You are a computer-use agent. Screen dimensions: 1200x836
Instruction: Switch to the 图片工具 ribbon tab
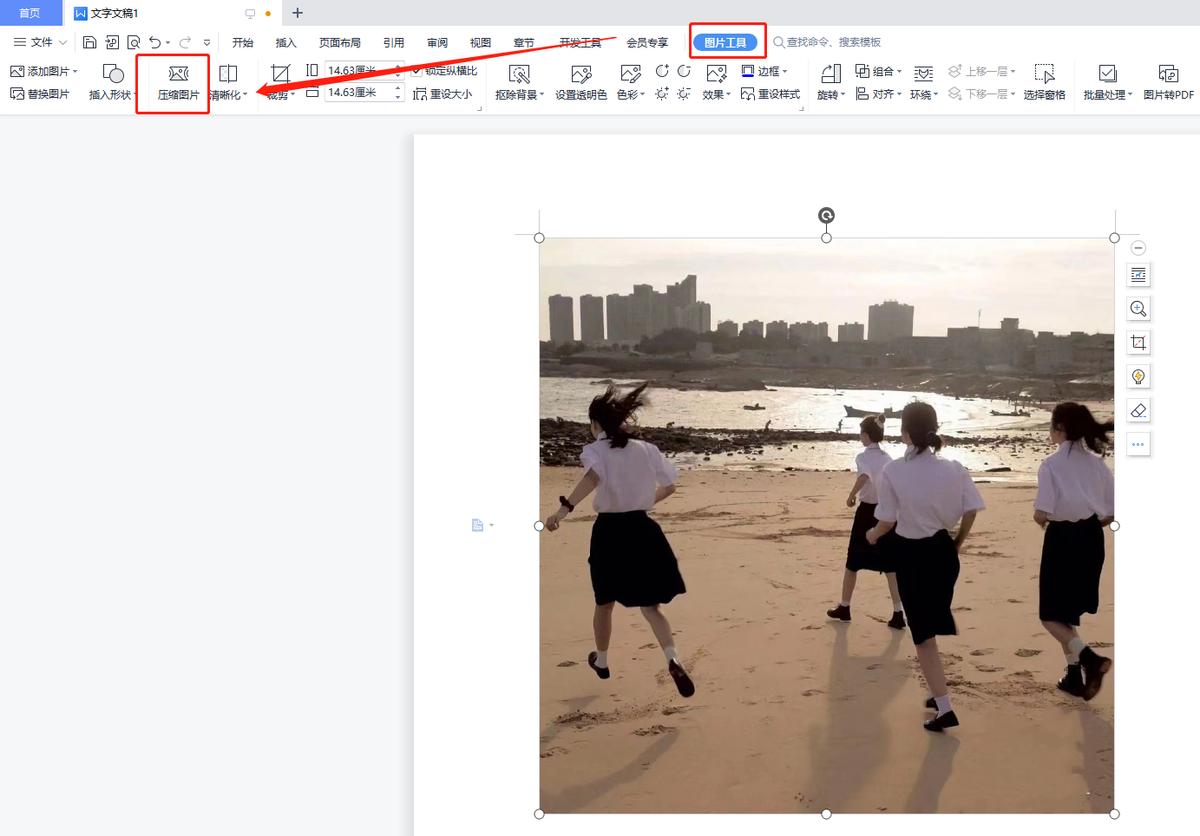coord(726,42)
